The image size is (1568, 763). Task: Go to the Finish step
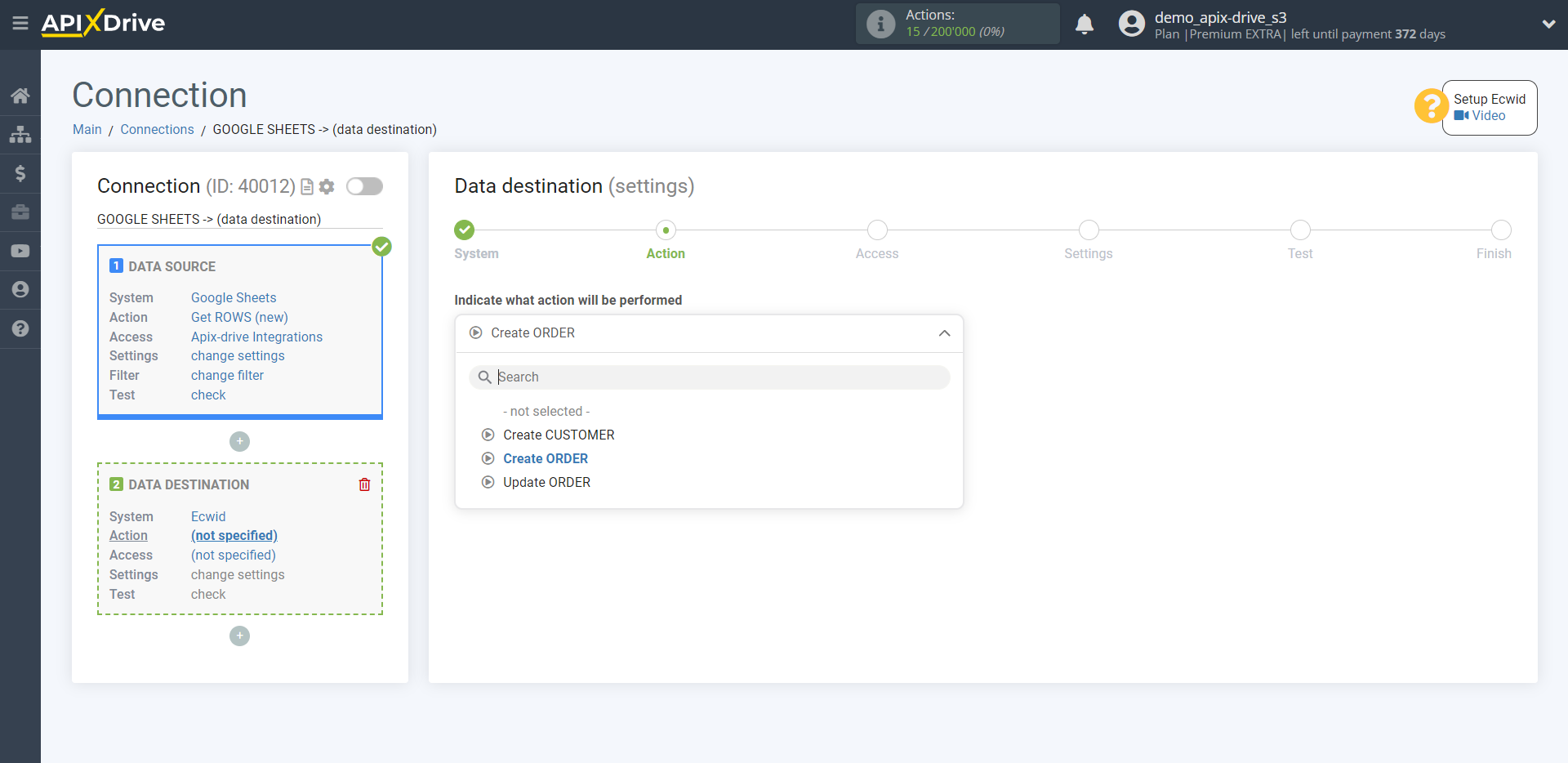pos(1501,230)
